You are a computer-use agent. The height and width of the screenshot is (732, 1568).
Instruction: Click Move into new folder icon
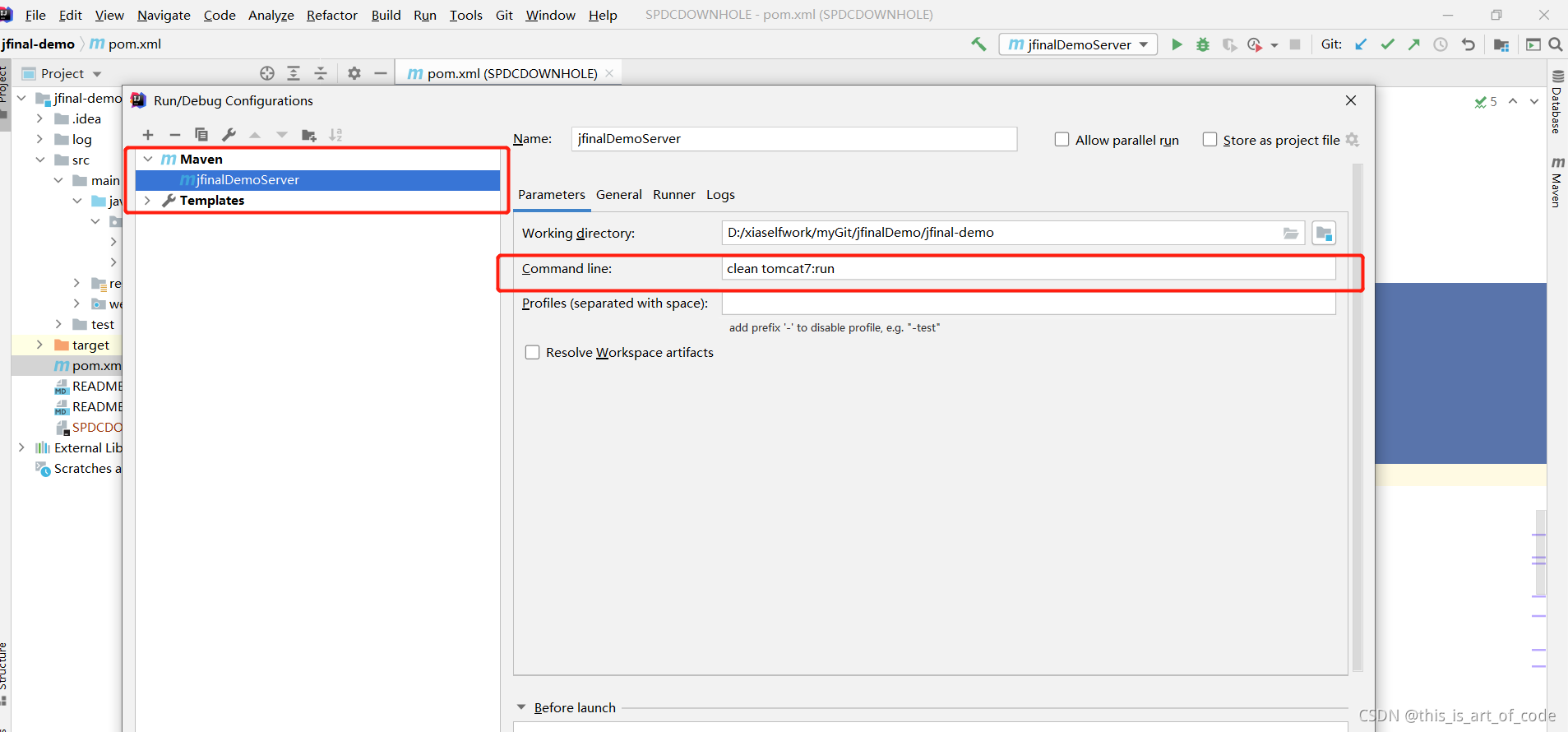coord(309,135)
